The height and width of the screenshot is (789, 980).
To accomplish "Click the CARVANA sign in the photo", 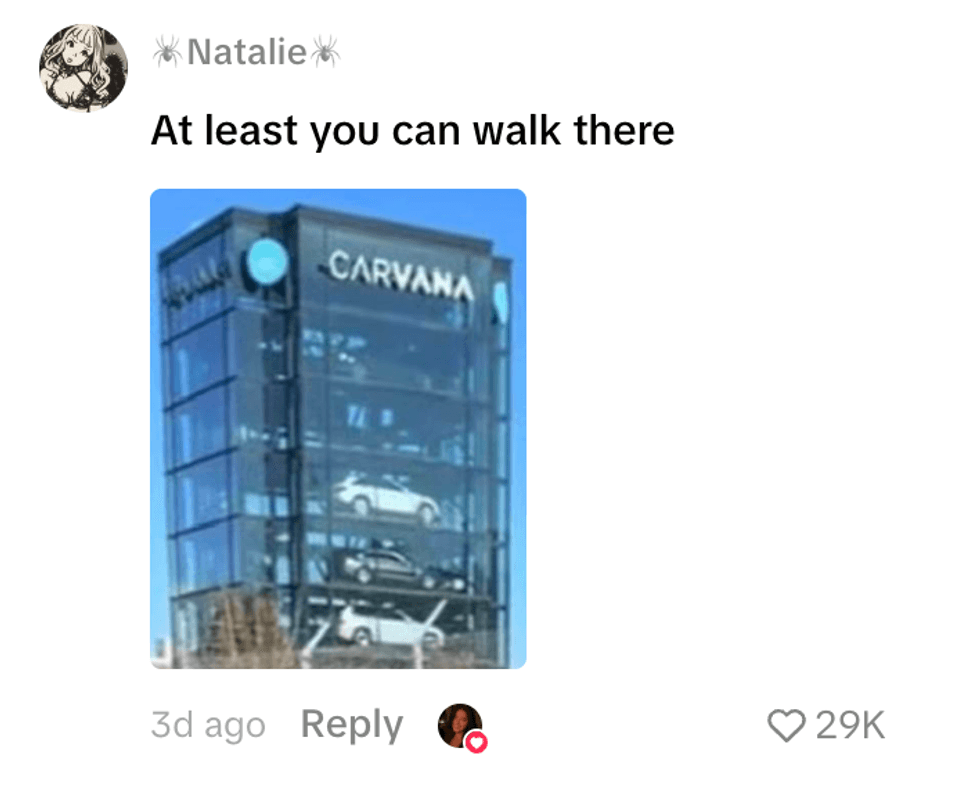I will pyautogui.click(x=400, y=276).
